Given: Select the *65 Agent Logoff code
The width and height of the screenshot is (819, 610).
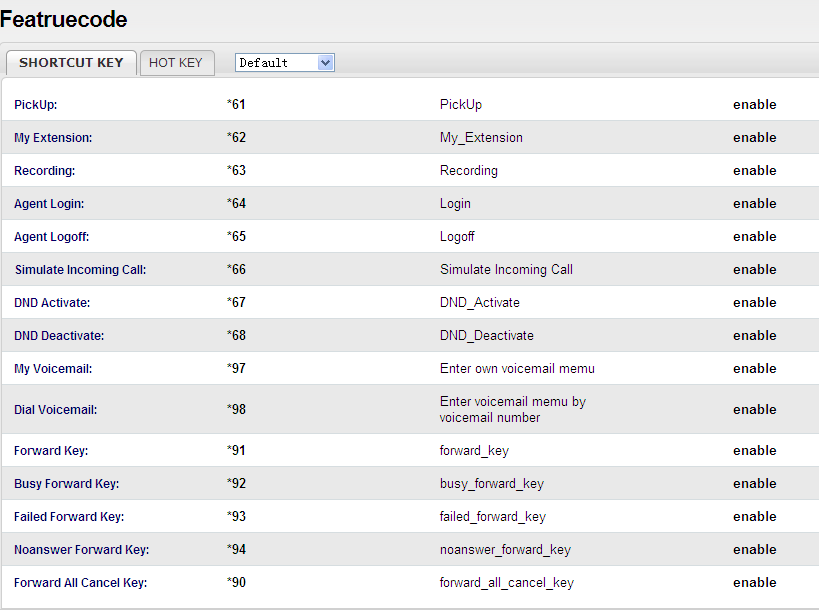Looking at the screenshot, I should [236, 237].
